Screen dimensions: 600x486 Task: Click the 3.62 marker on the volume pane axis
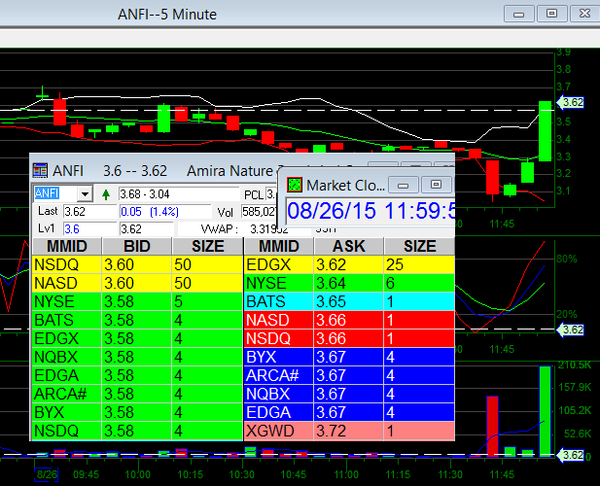coord(573,456)
